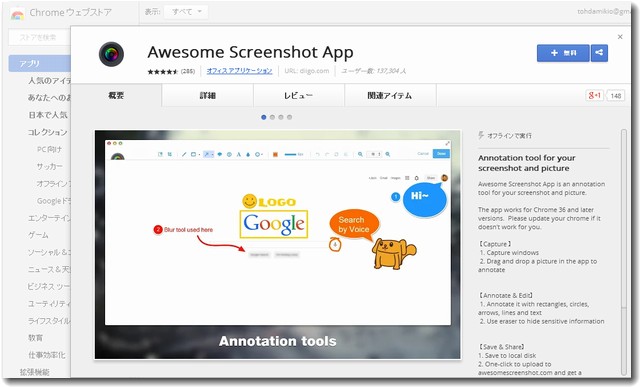640x387 pixels.
Task: Open ユーティリティ category in sidebar
Action: [49, 304]
